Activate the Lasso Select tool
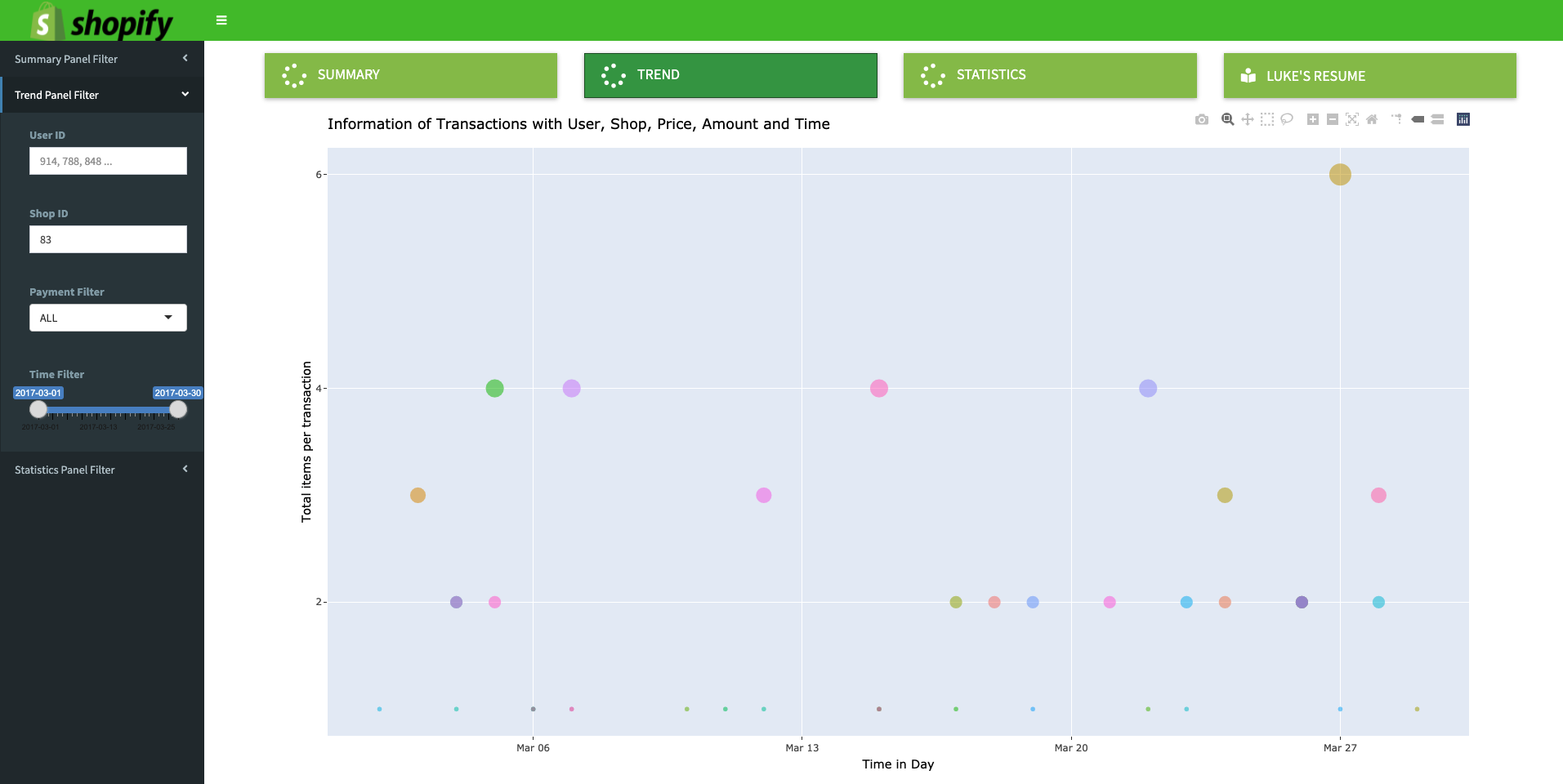This screenshot has height=784, width=1563. (x=1287, y=119)
